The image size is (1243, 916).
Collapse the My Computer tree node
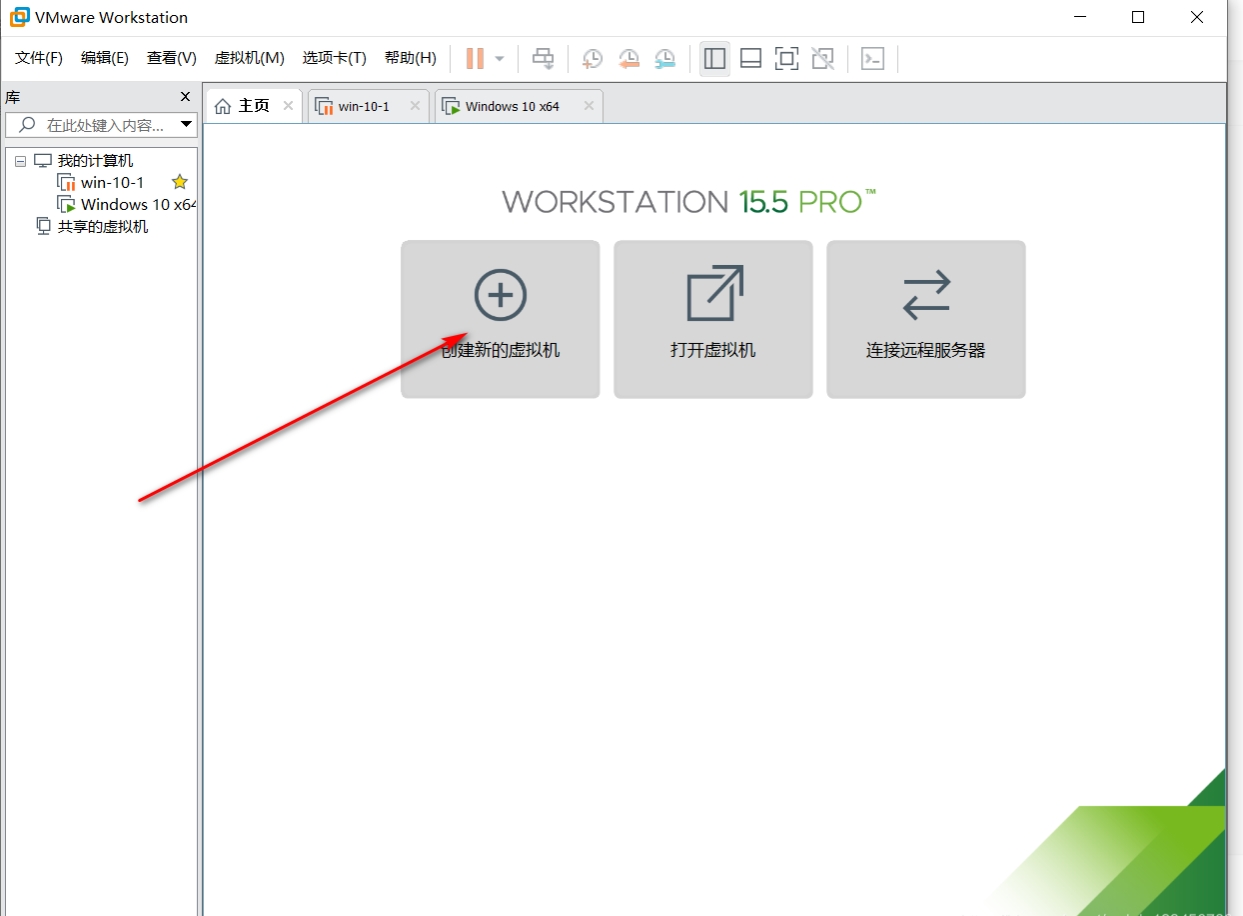click(20, 161)
